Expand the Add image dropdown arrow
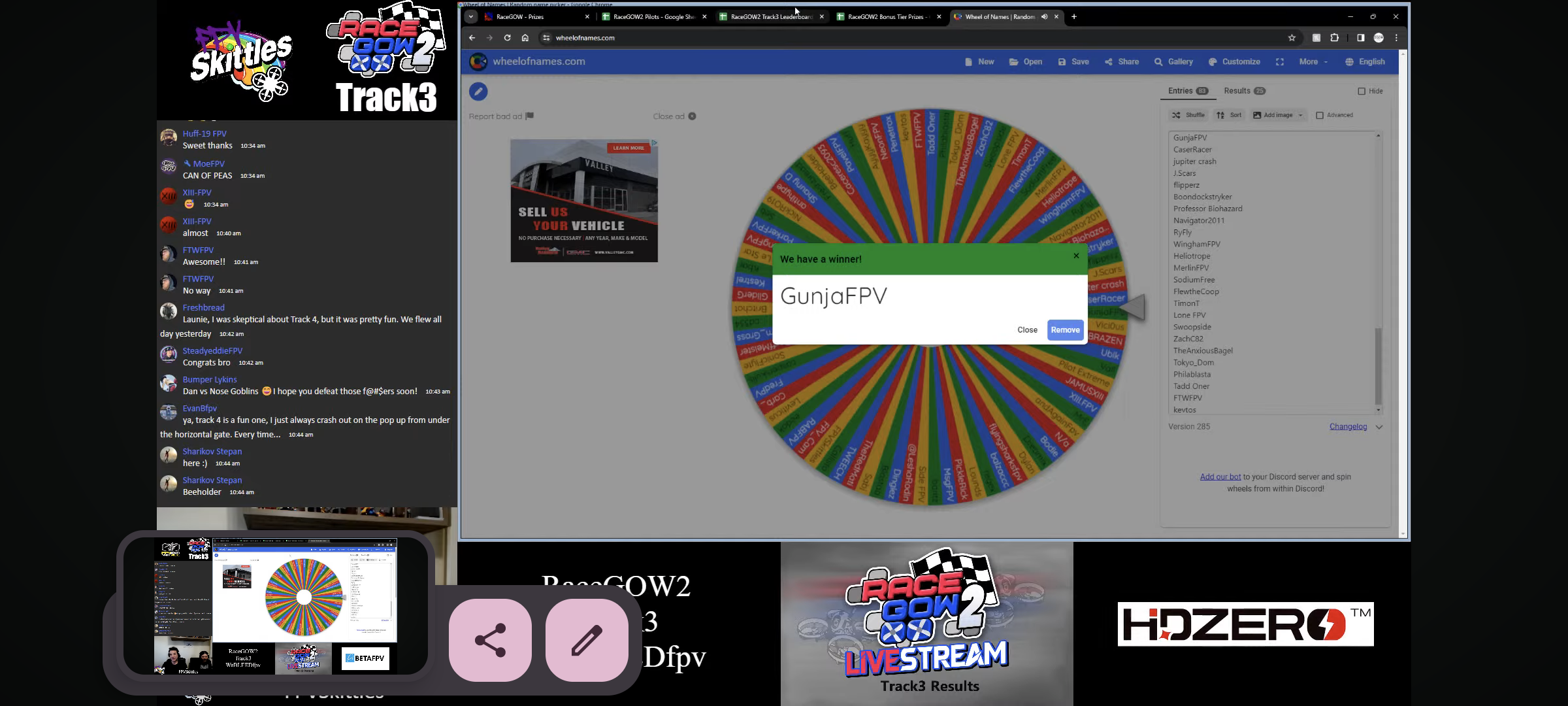The width and height of the screenshot is (1568, 706). [x=1301, y=115]
